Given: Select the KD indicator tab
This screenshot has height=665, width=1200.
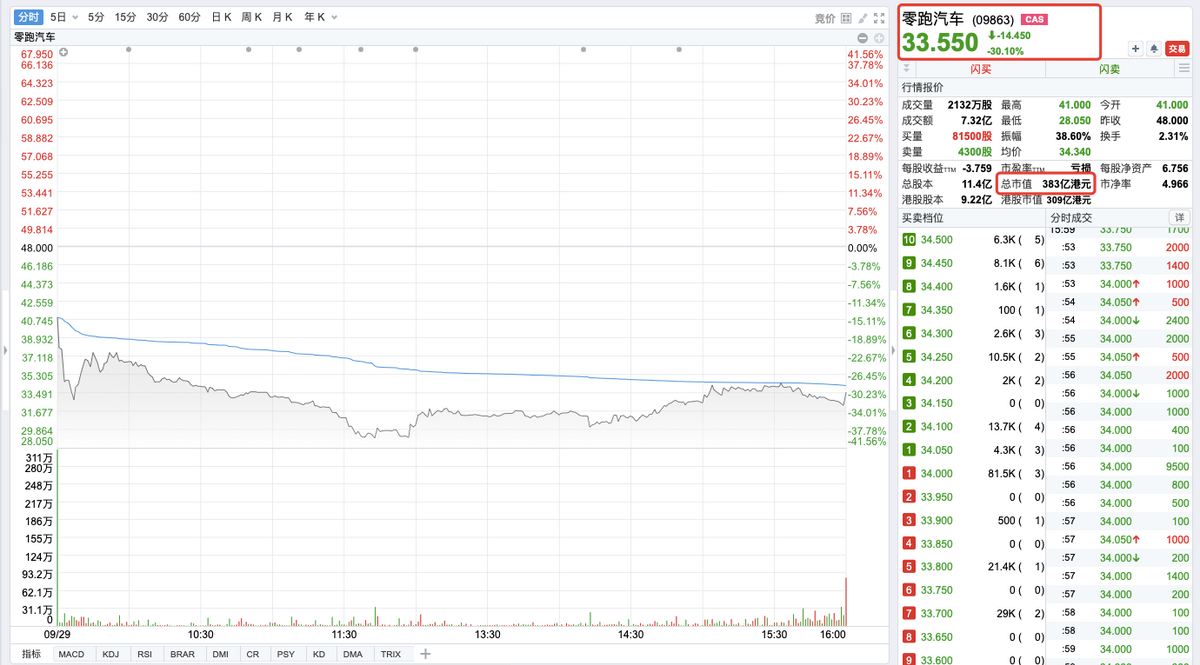Looking at the screenshot, I should [x=318, y=654].
